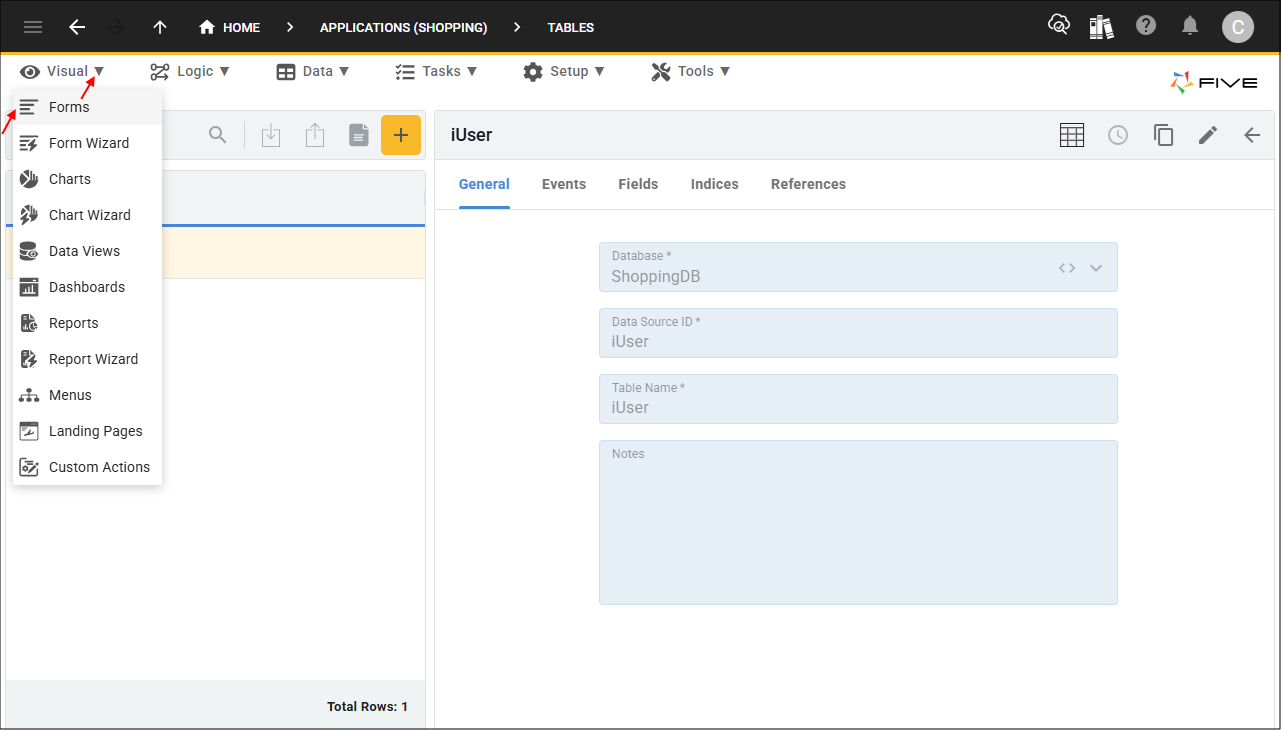Go to HOME breadcrumb link
1281x730 pixels.
(x=230, y=27)
